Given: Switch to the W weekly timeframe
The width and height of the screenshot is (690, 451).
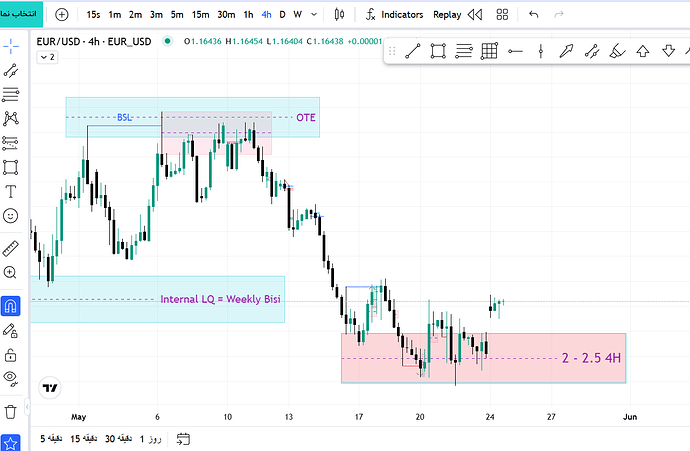Looking at the screenshot, I should pyautogui.click(x=298, y=15).
